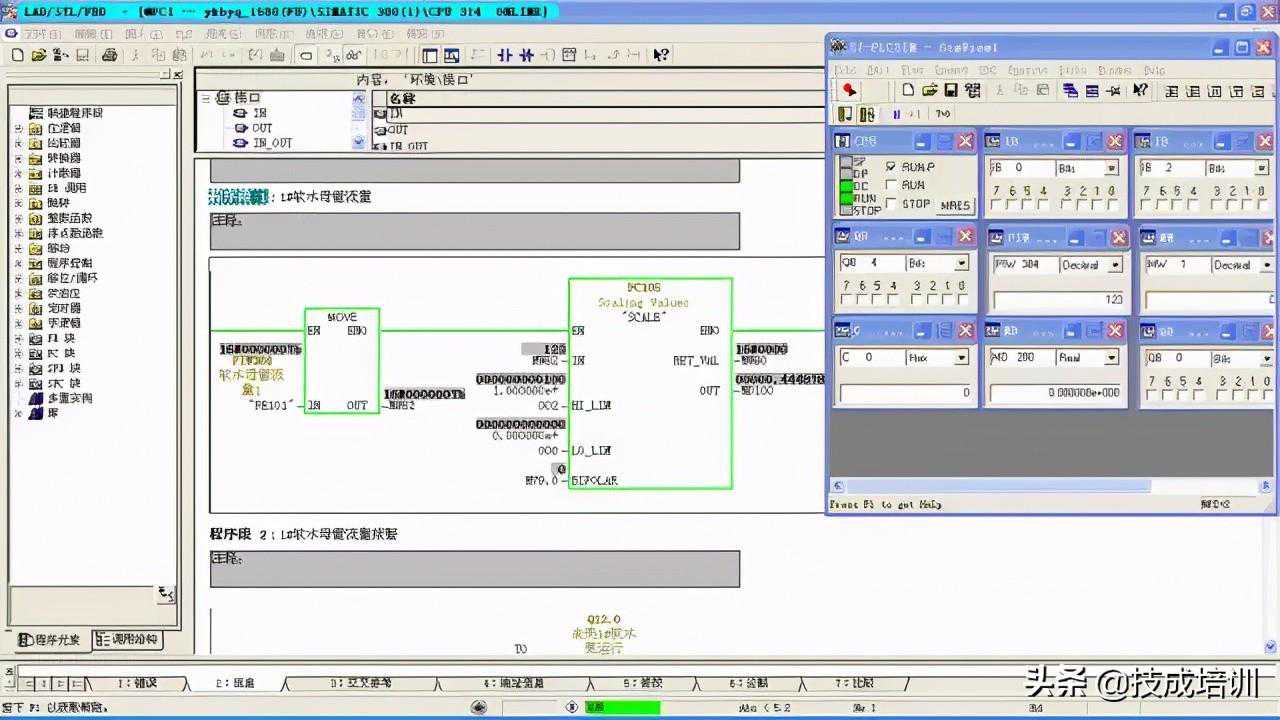Check the RUN checkbox in the CPU panel
Screen dimensions: 1280x720
click(891, 185)
